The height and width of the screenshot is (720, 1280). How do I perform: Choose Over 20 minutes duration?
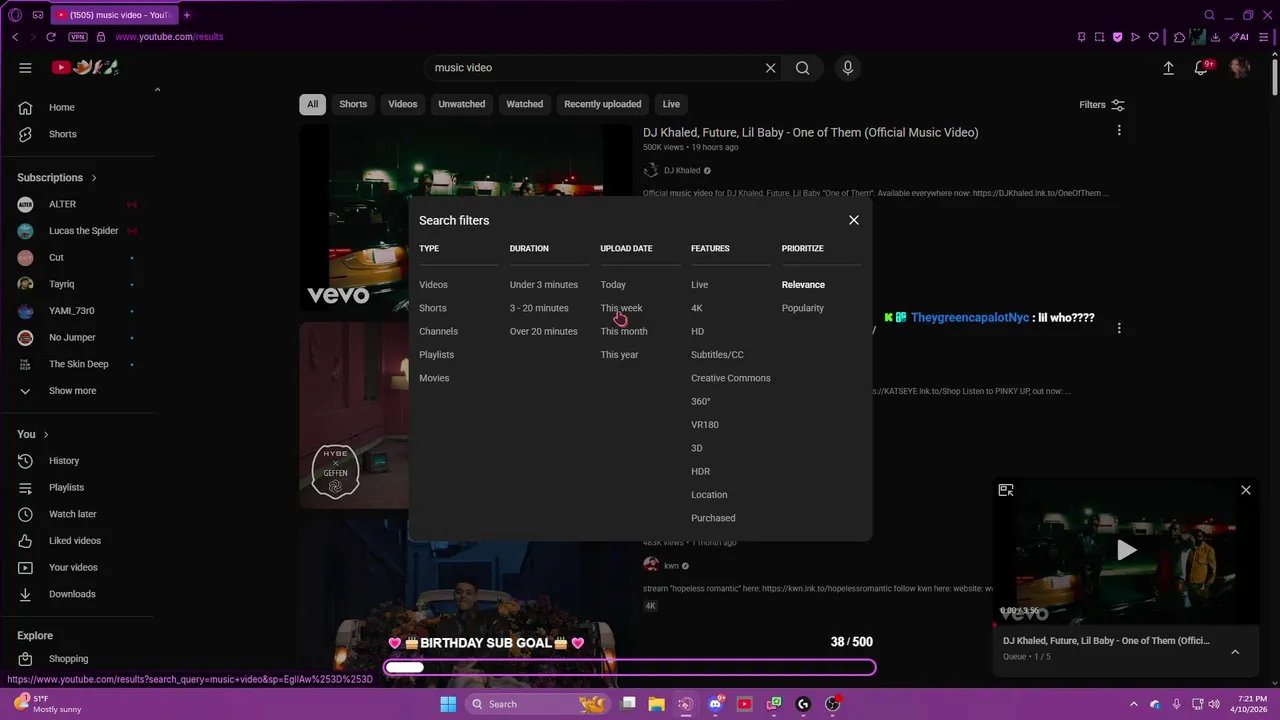coord(543,331)
